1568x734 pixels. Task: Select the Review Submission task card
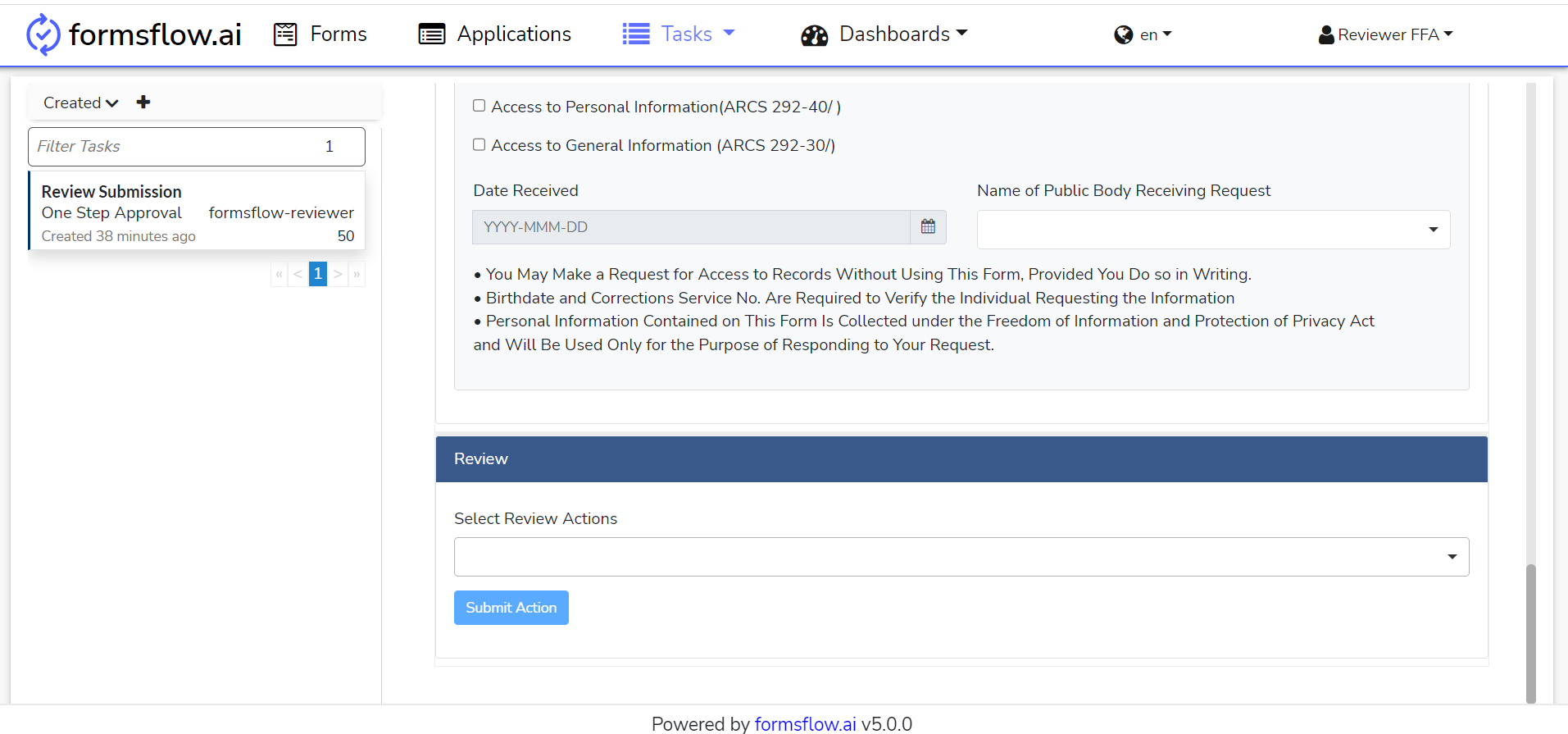(197, 210)
